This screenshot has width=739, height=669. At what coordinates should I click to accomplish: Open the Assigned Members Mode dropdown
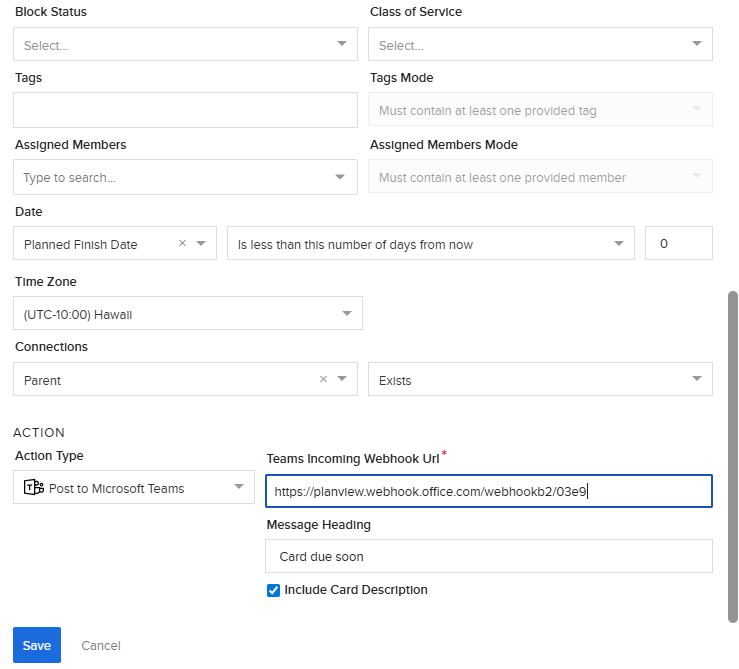(x=540, y=176)
